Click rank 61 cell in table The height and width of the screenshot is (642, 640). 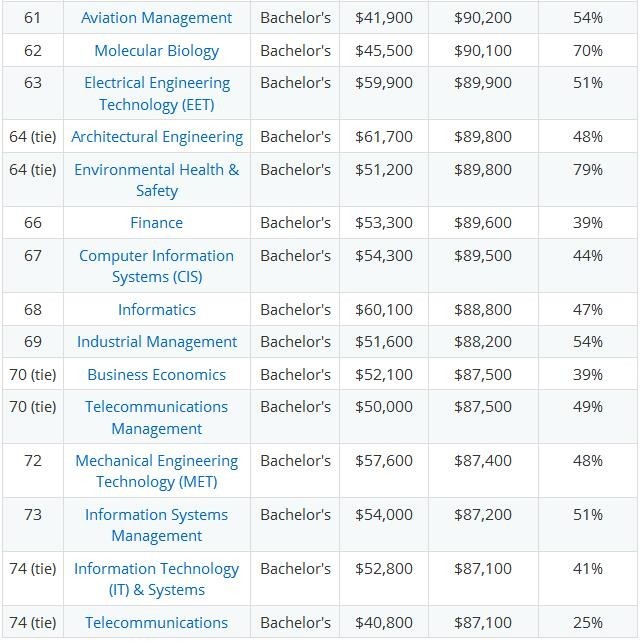tap(32, 18)
